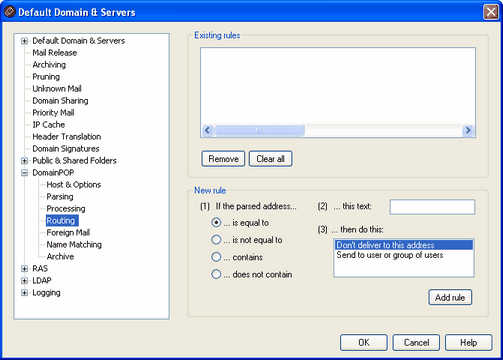Expand the Public & Shared Folders node
Screen dimensions: 503x360
(x=24, y=161)
